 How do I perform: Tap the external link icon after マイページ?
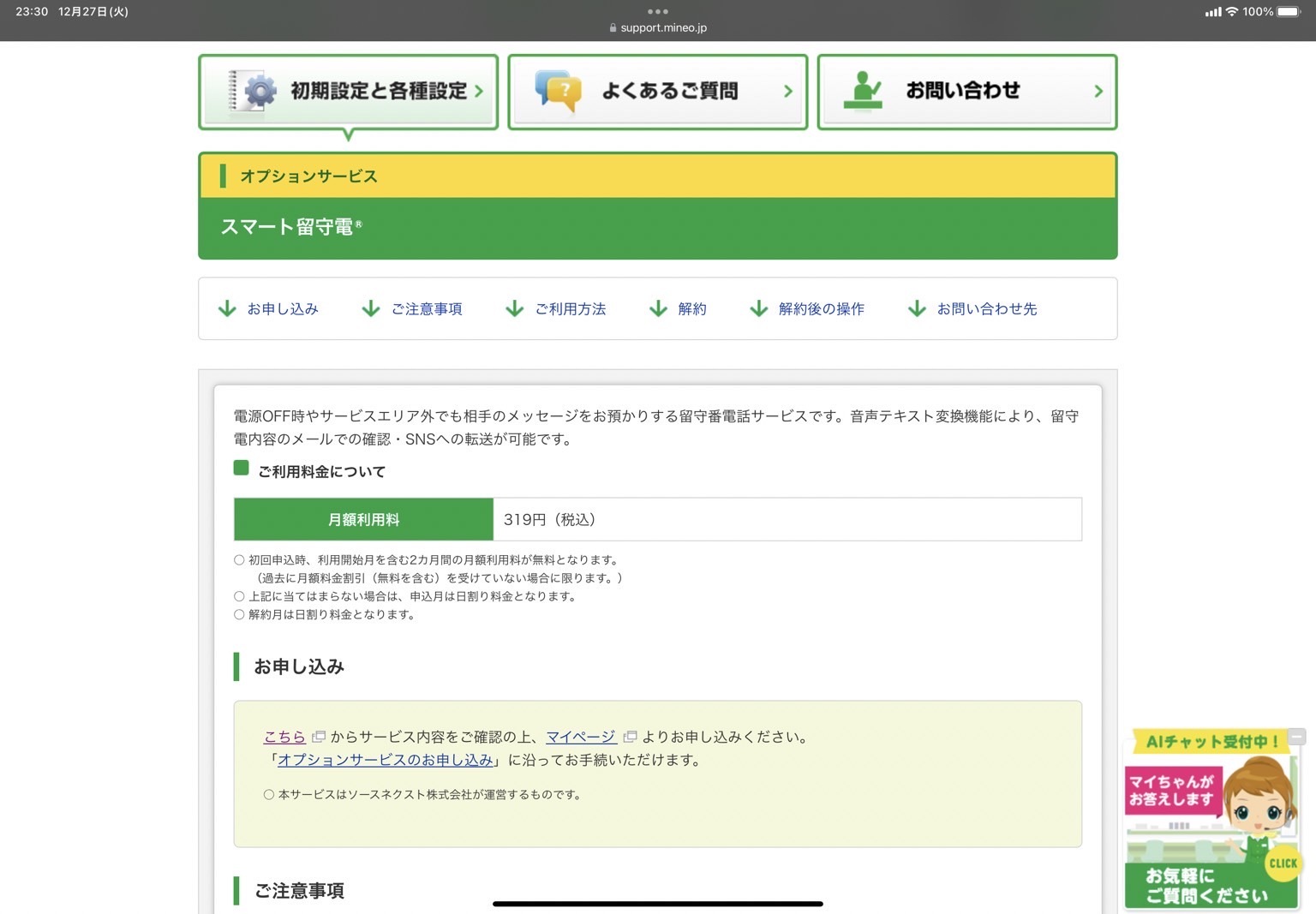tap(630, 737)
